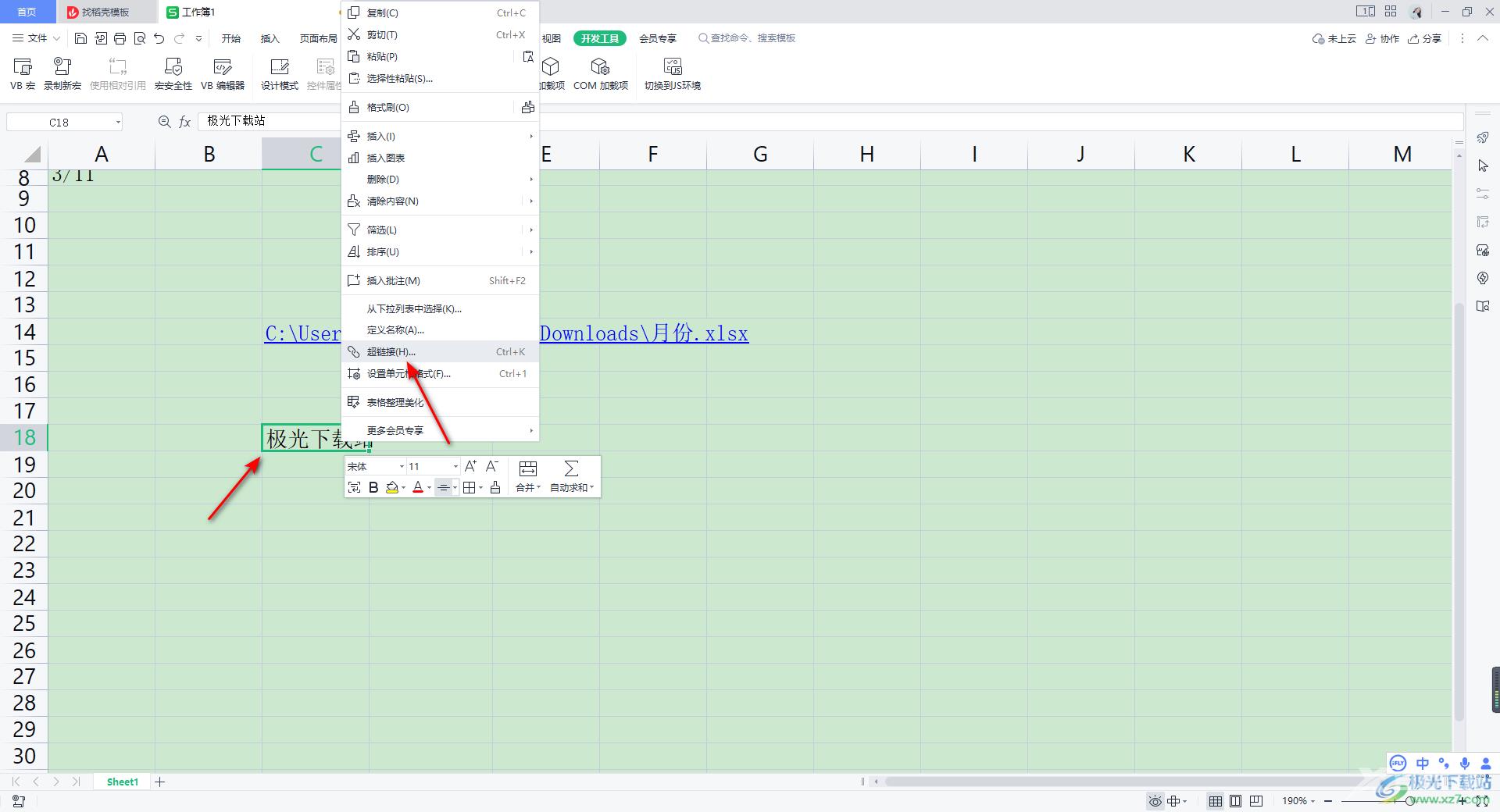Expand the 筛选(L) submenu
Viewport: 1500px width, 812px height.
click(x=441, y=230)
